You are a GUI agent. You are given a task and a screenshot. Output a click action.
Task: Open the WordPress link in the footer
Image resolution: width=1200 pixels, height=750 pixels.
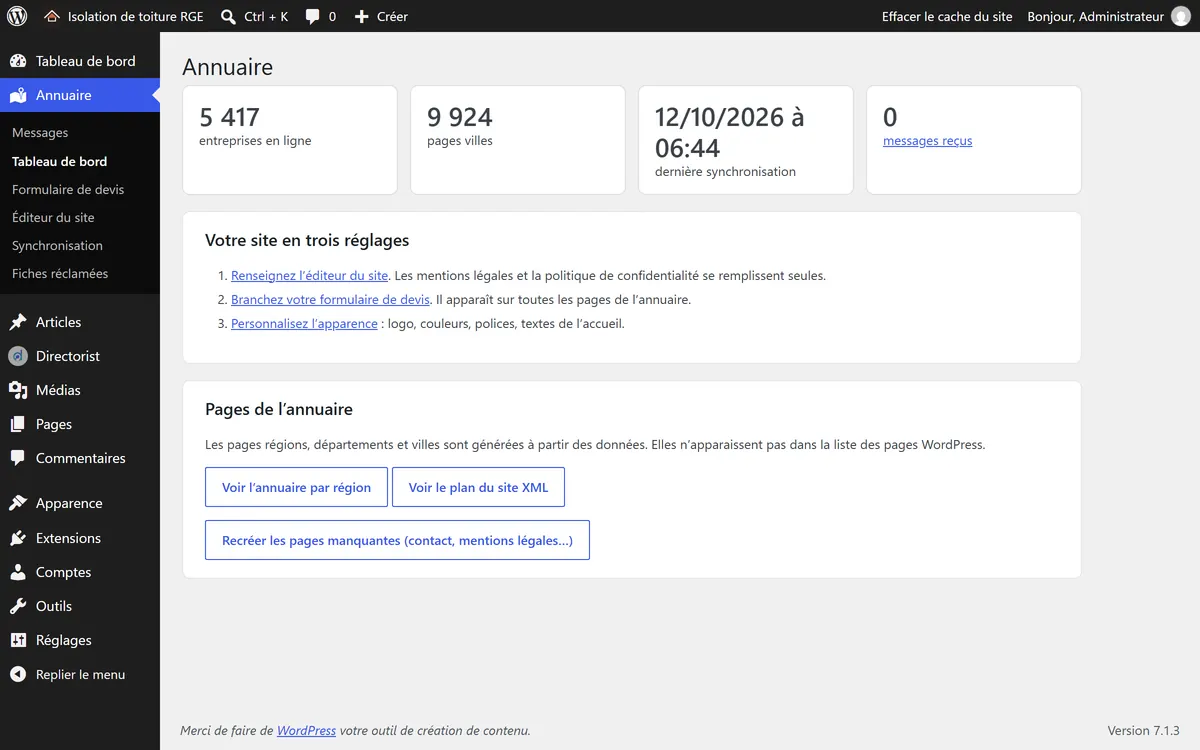[306, 730]
